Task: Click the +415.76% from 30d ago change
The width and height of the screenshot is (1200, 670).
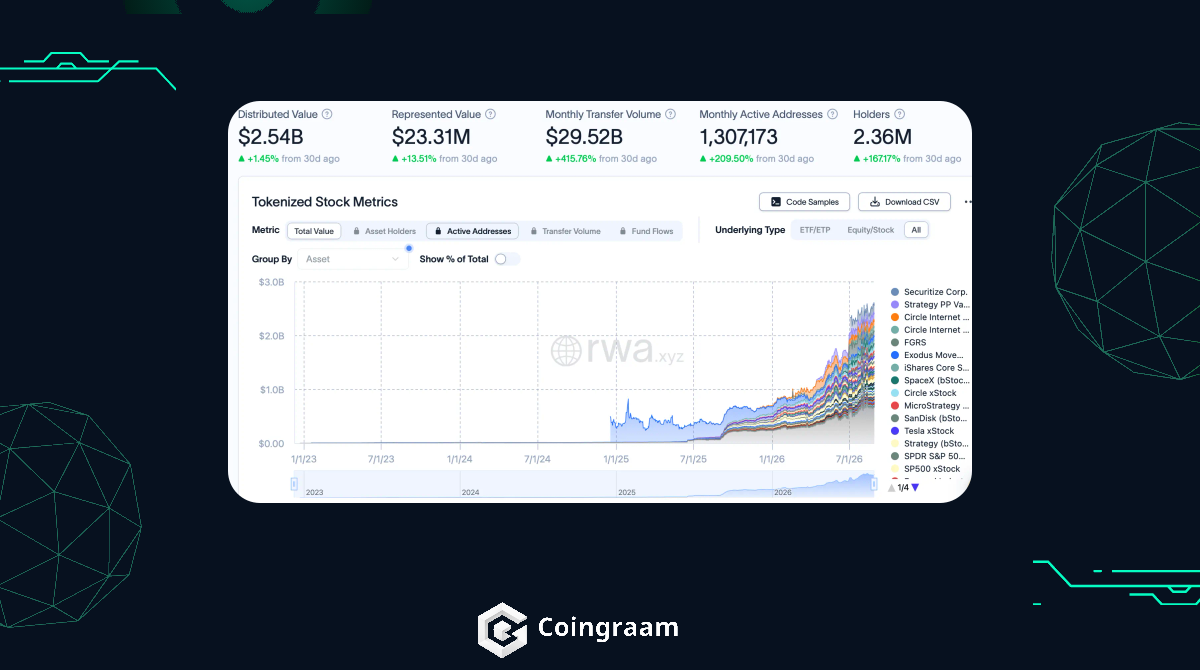Action: click(x=601, y=159)
